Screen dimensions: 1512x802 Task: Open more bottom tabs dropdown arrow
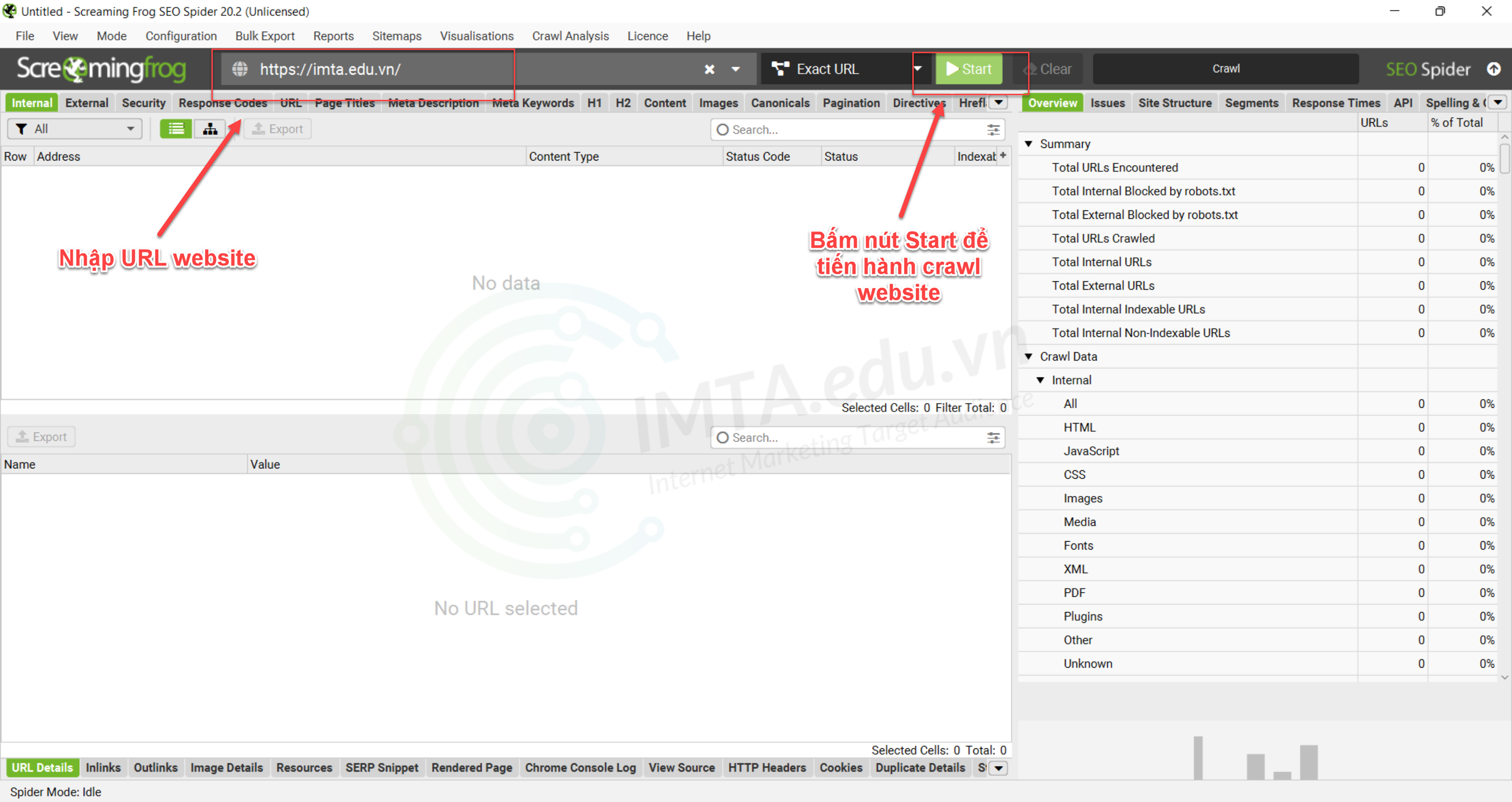pos(999,768)
